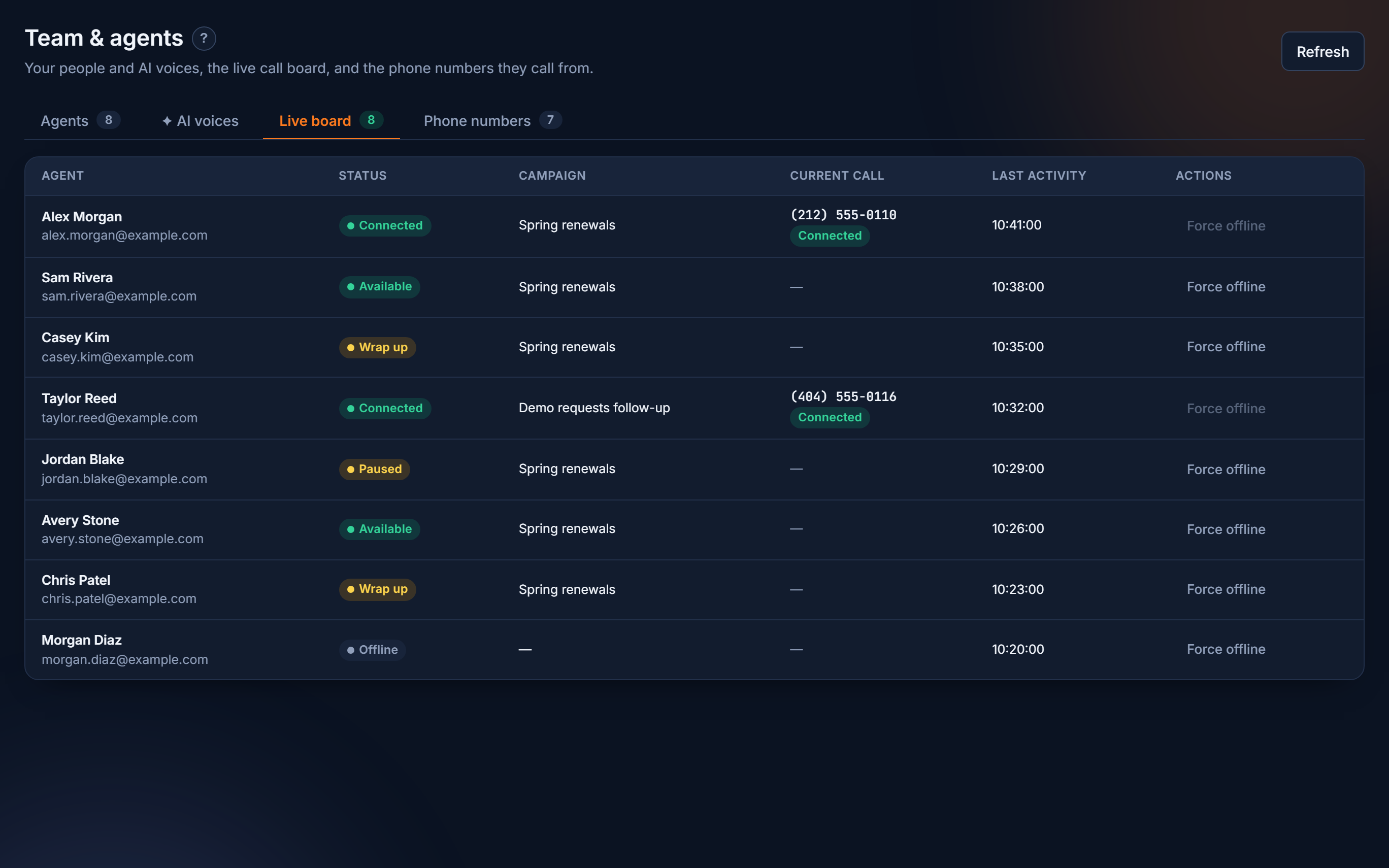Viewport: 1389px width, 868px height.
Task: Click the 10:20:00 last activity time
Action: pos(1018,649)
